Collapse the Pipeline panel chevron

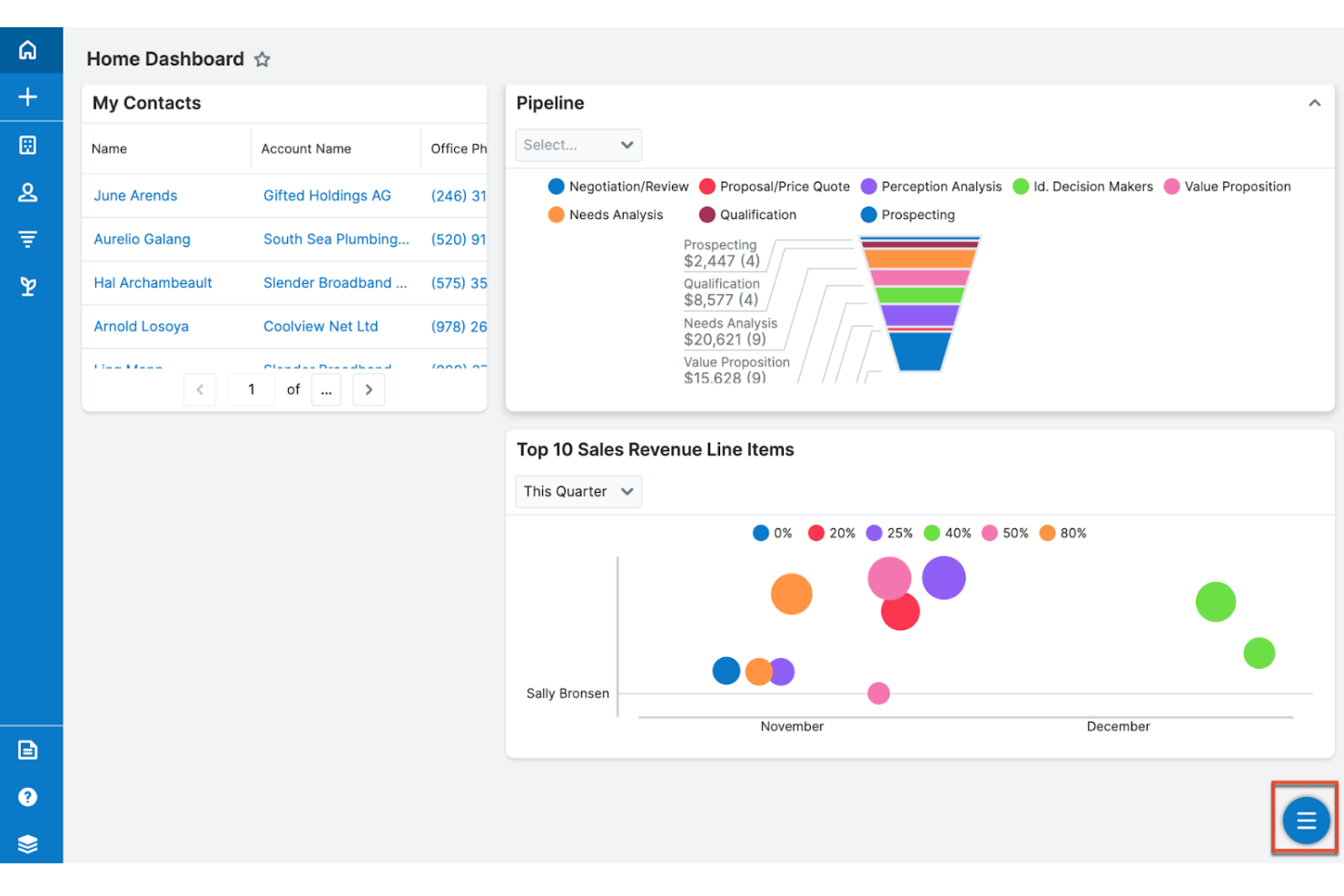[x=1314, y=103]
